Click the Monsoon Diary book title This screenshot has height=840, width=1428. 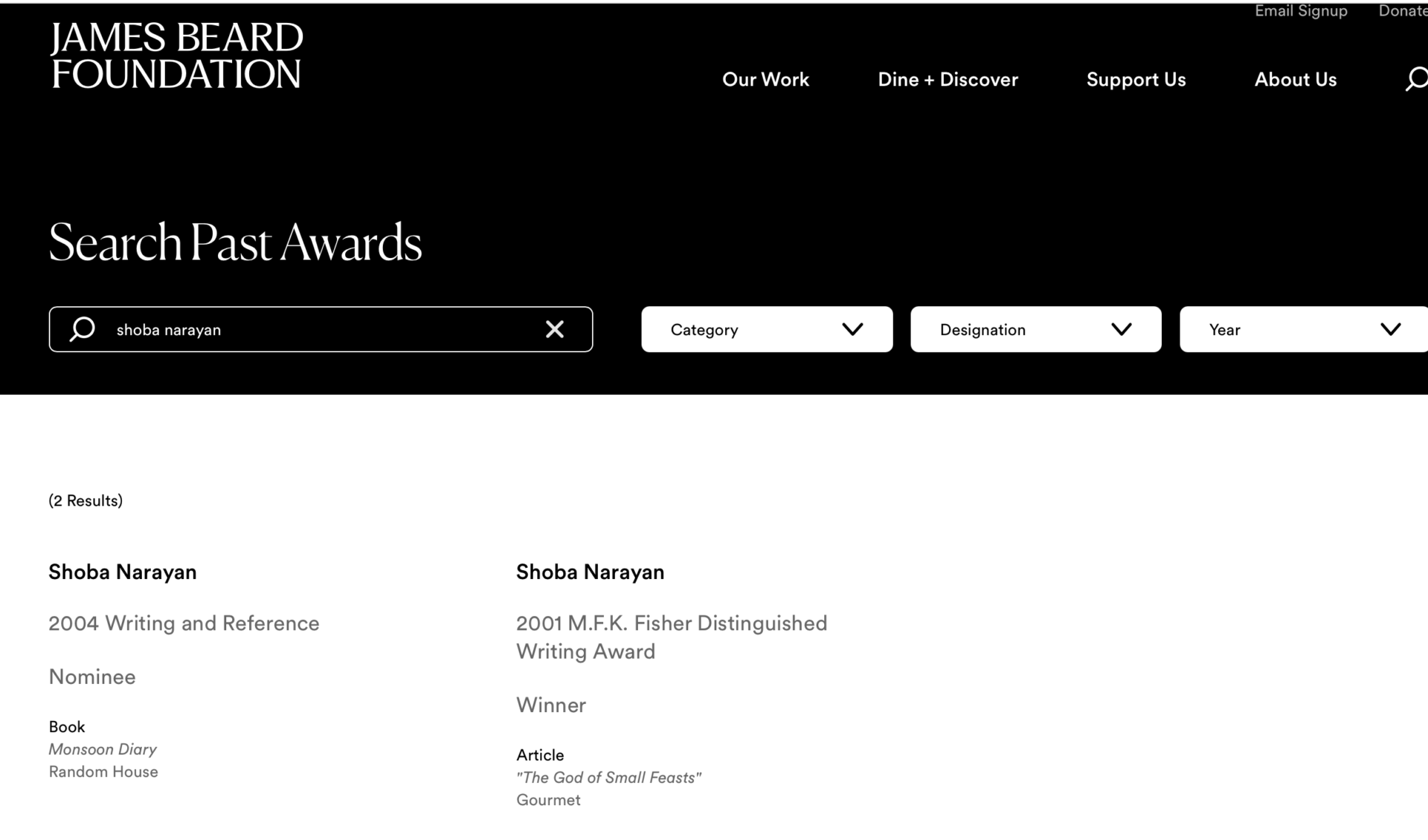click(x=103, y=749)
